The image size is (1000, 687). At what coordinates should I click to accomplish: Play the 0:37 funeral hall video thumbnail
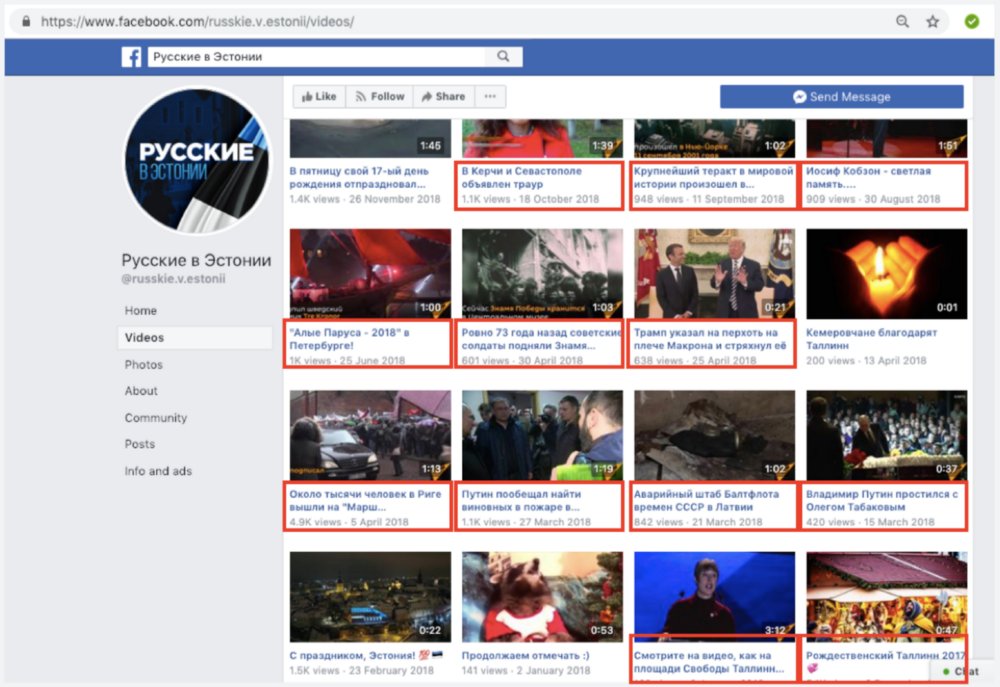pyautogui.click(x=886, y=435)
